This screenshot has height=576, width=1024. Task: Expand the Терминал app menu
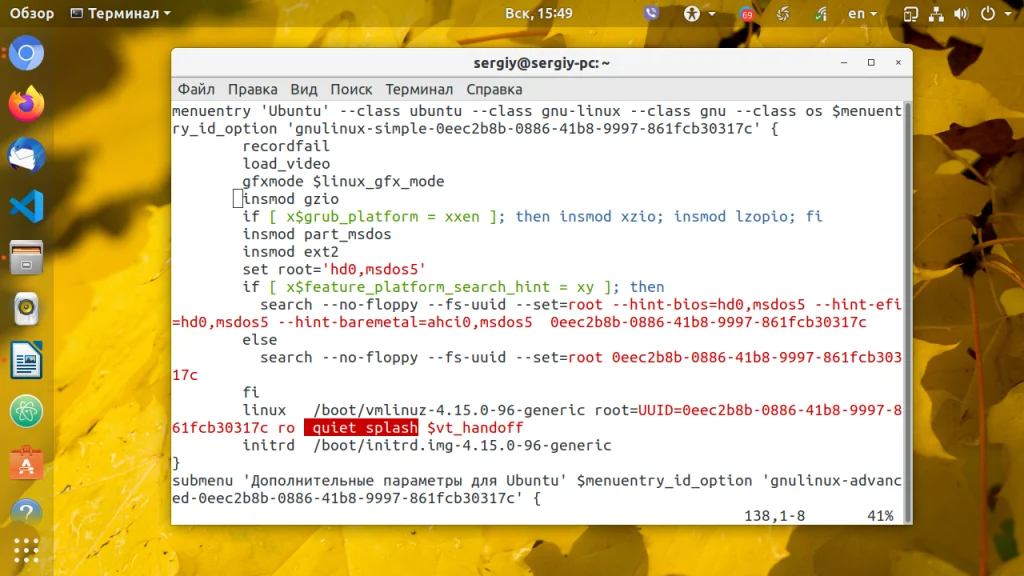120,13
